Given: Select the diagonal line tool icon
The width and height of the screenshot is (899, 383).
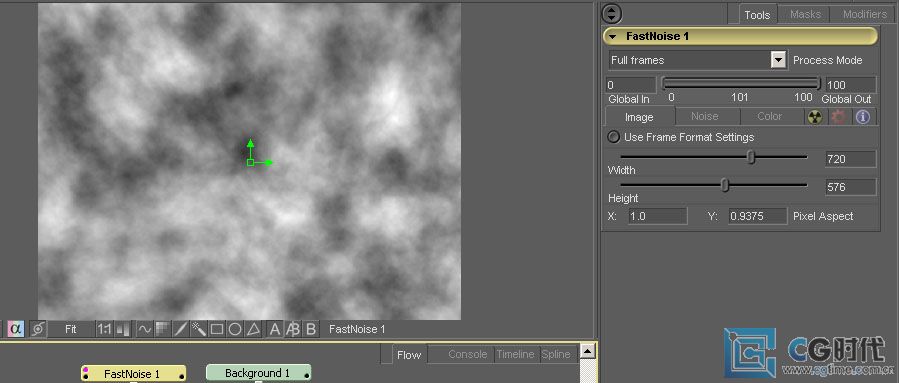Looking at the screenshot, I should point(181,329).
